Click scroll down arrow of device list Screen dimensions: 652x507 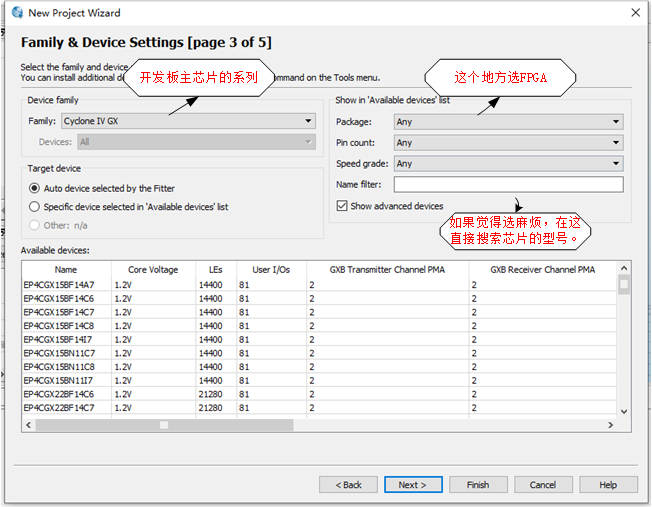[x=624, y=412]
